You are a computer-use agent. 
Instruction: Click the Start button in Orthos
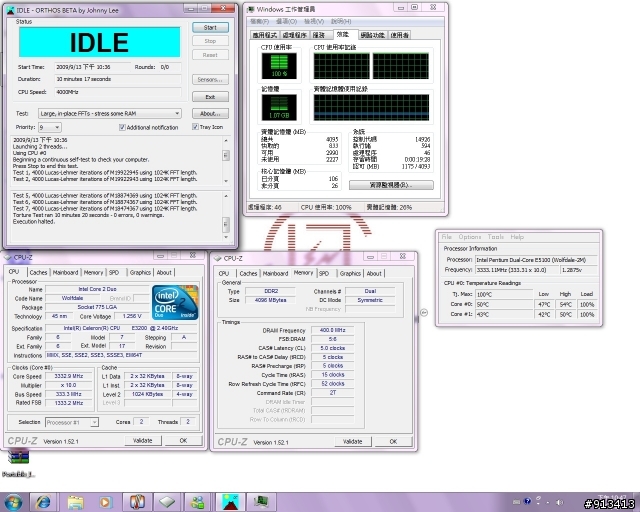click(x=210, y=27)
